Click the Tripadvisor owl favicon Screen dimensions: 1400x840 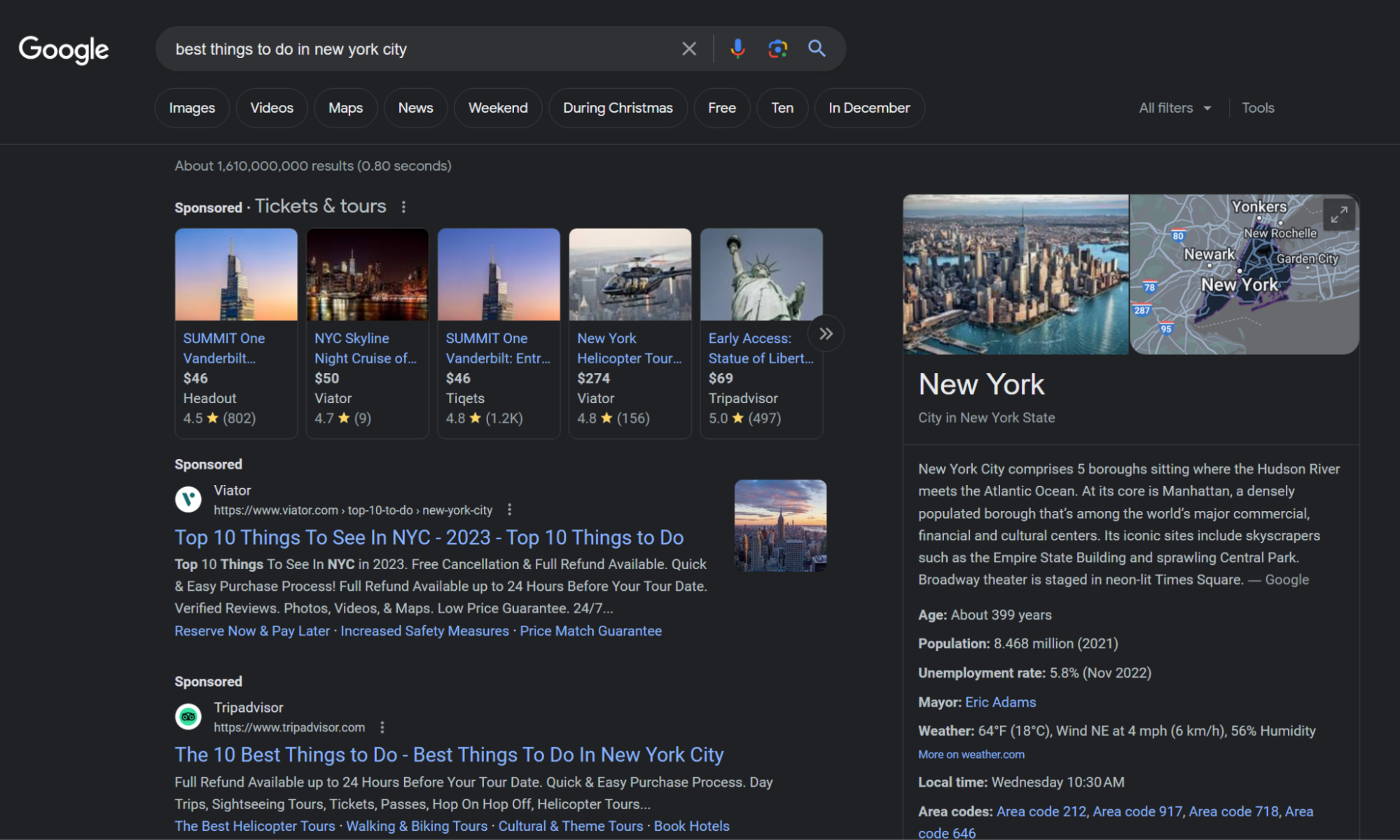(188, 717)
